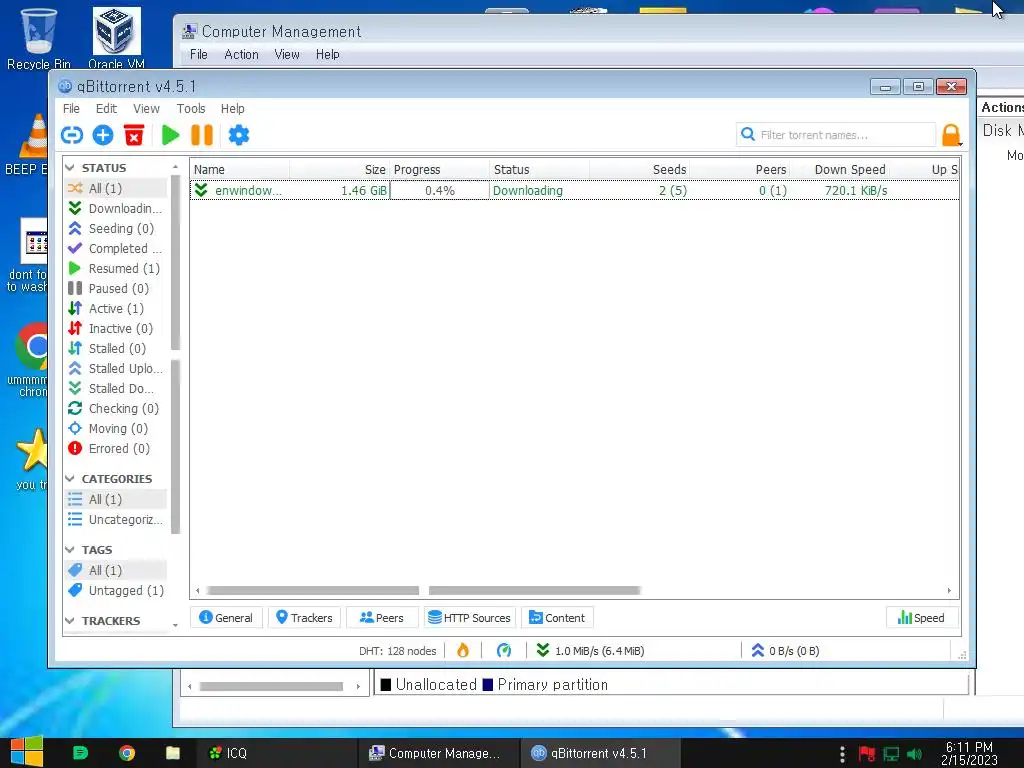
Task: Filter by Completed status
Action: pos(115,249)
